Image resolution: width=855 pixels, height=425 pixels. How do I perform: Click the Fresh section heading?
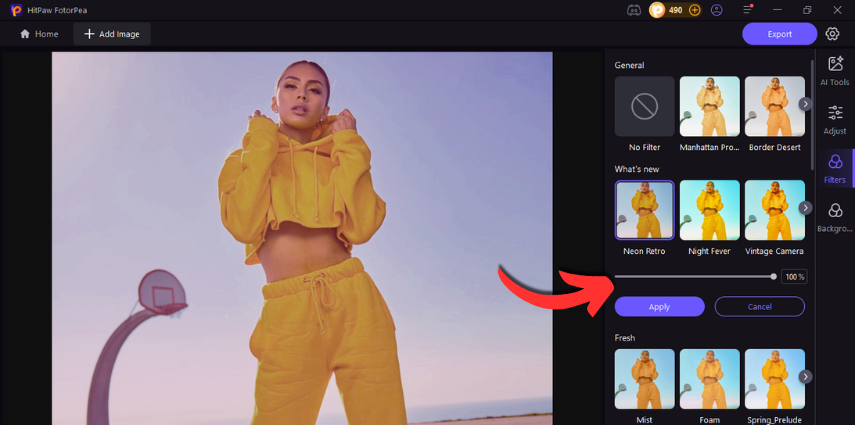coord(625,338)
